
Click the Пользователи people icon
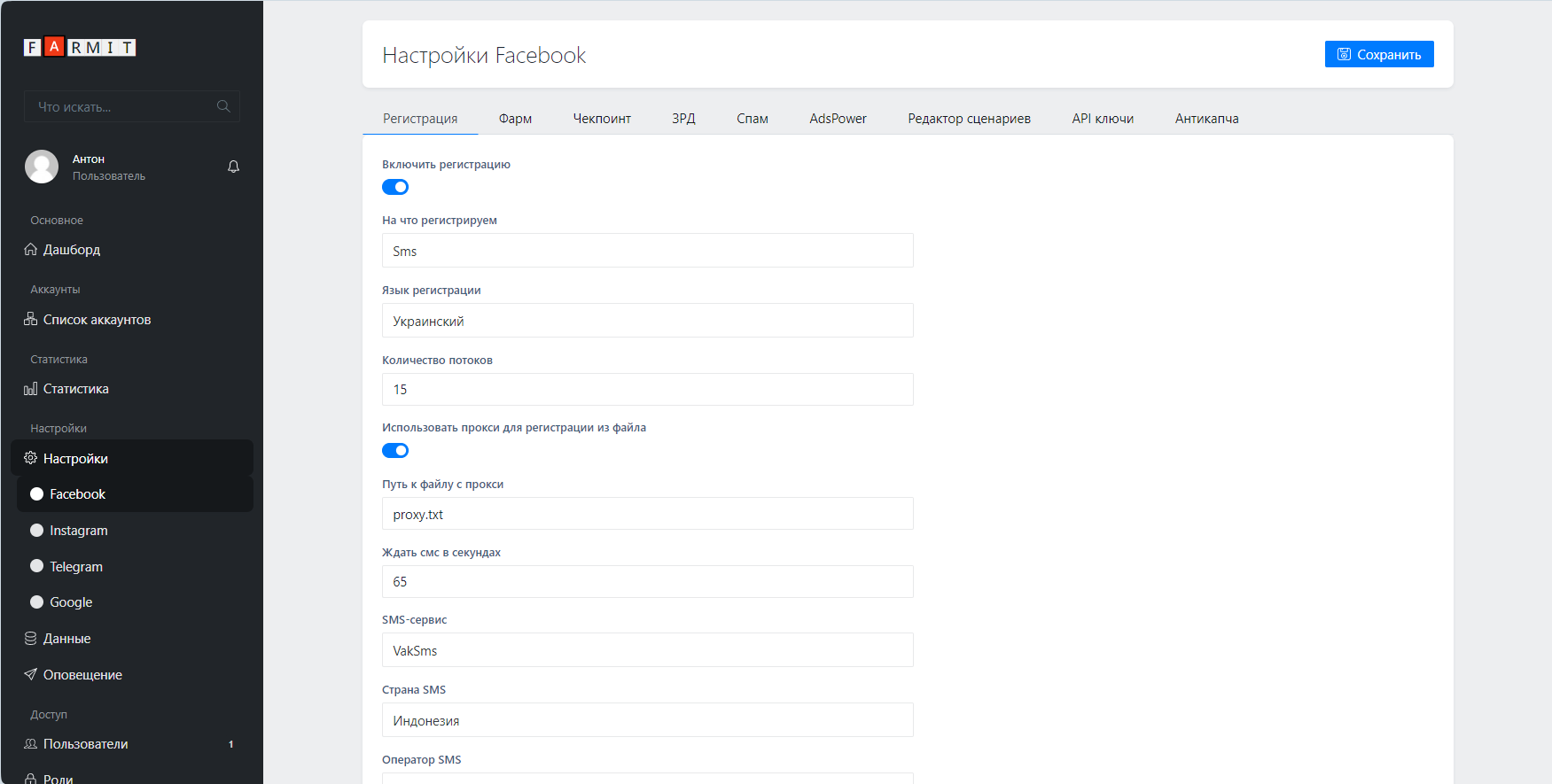click(31, 743)
